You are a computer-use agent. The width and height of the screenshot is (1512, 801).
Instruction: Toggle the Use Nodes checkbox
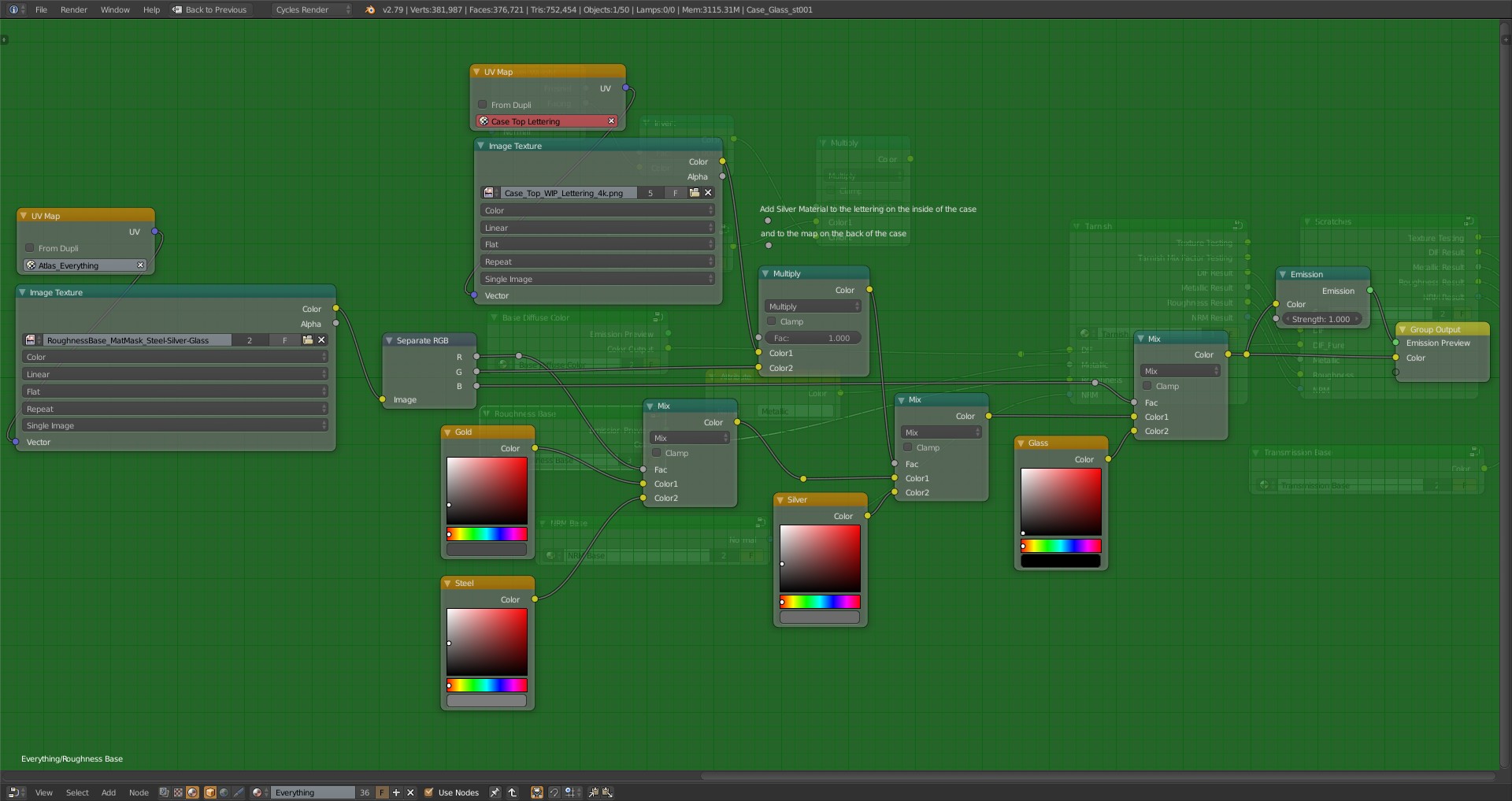pos(429,792)
